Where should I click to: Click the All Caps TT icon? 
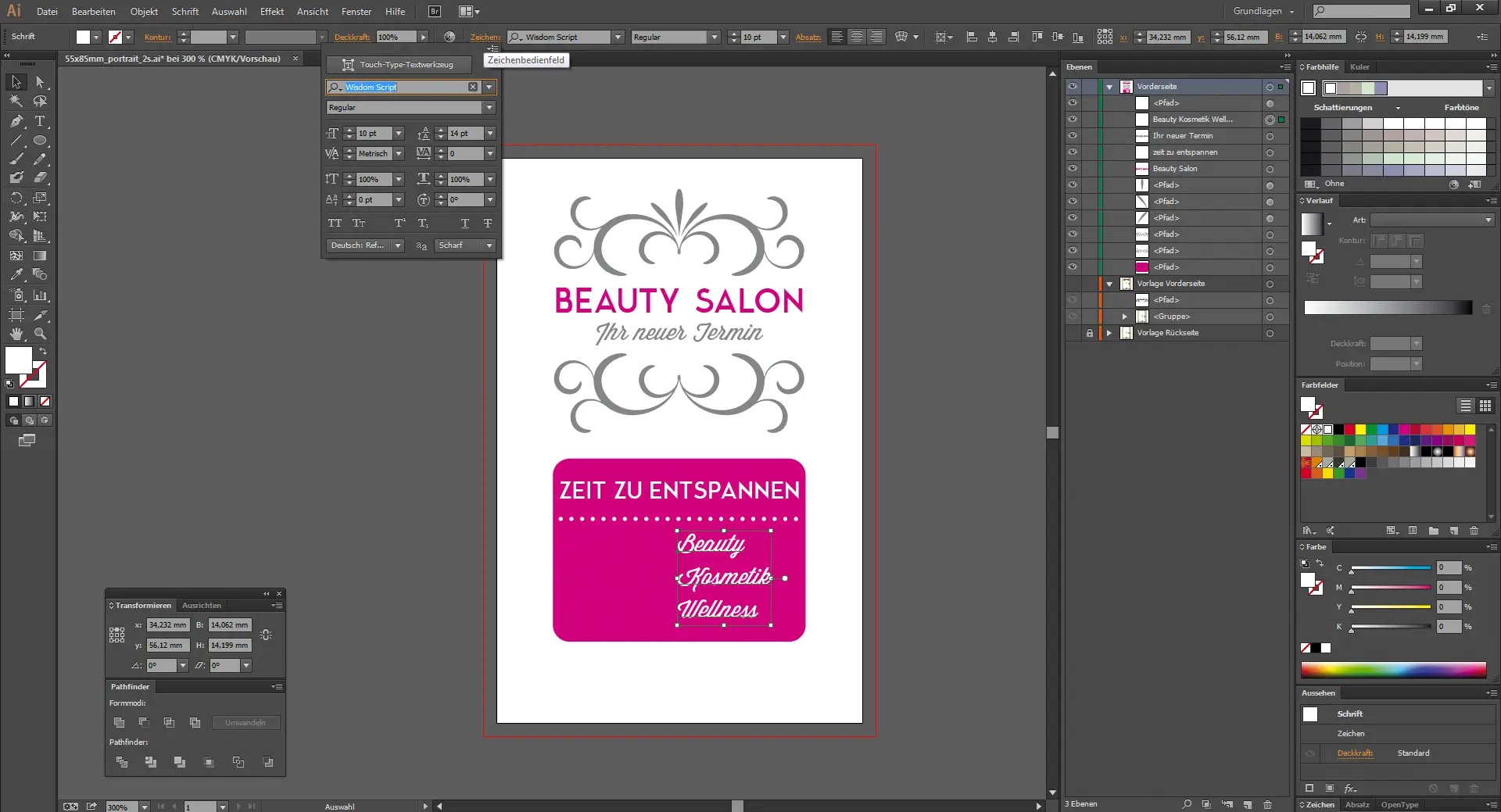[x=335, y=224]
